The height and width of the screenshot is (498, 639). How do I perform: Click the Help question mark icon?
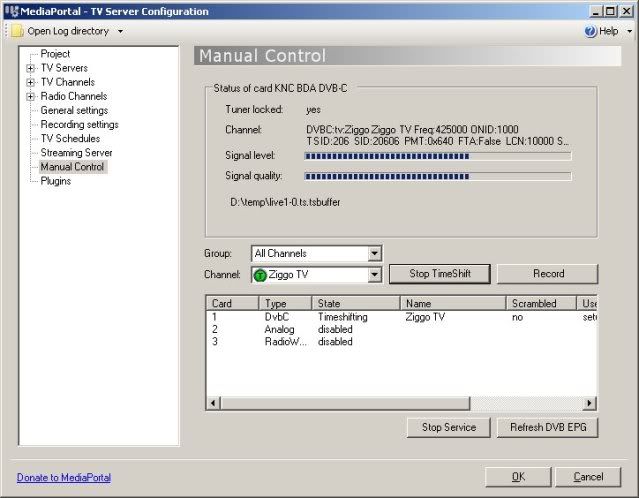[x=591, y=31]
